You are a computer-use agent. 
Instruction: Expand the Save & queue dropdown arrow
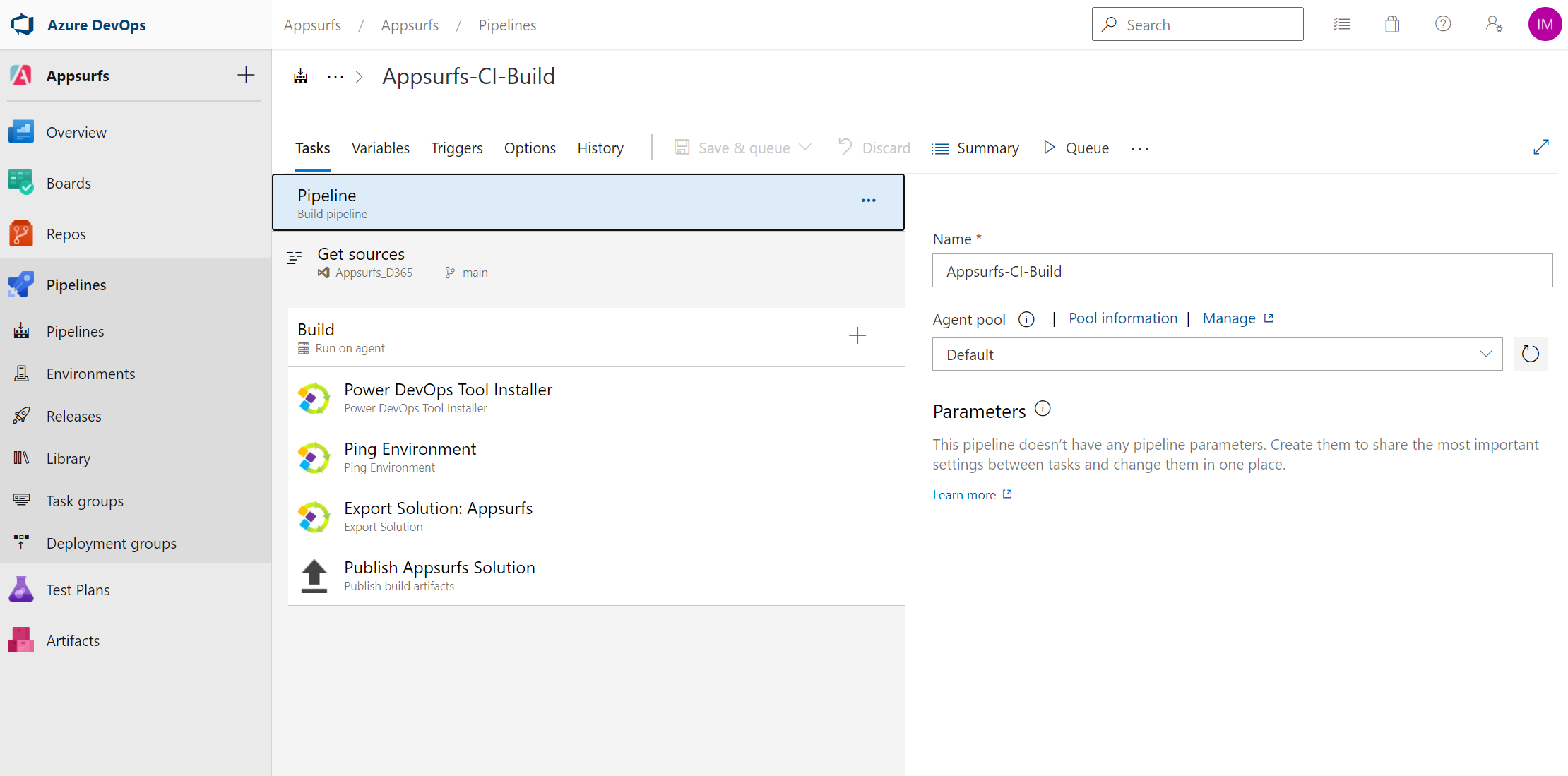[x=806, y=148]
